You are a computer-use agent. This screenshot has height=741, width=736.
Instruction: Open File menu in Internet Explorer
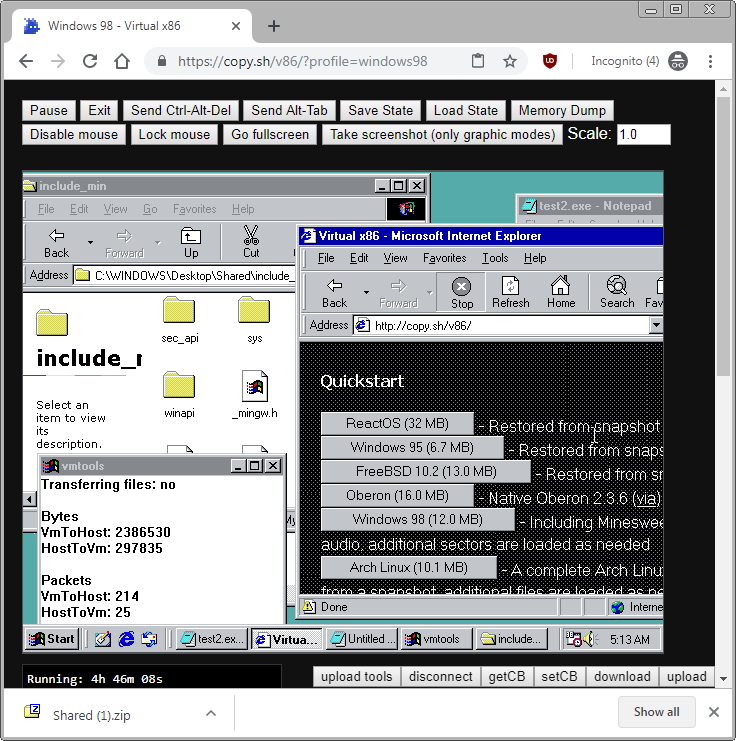click(326, 258)
